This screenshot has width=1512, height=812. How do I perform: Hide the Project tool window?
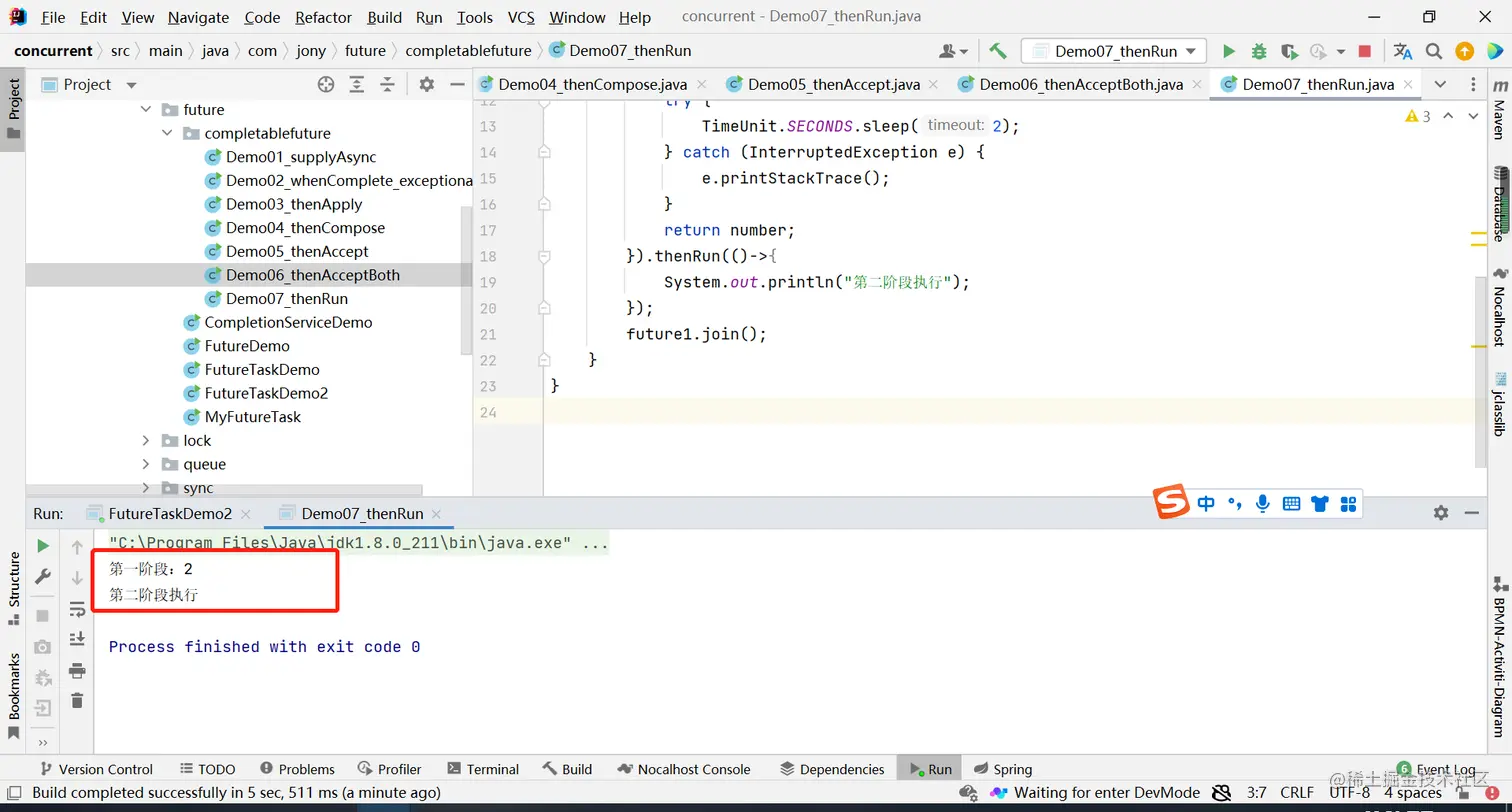tap(457, 85)
